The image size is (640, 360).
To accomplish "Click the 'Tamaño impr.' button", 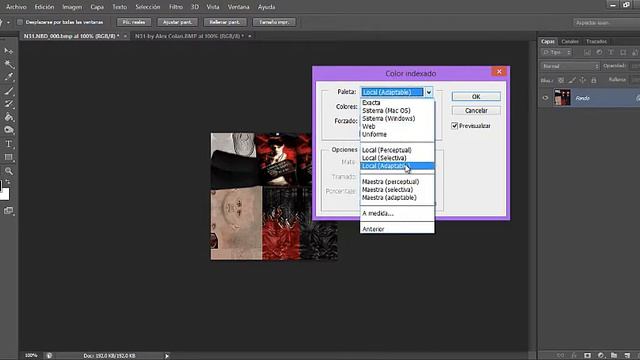I will (x=274, y=22).
